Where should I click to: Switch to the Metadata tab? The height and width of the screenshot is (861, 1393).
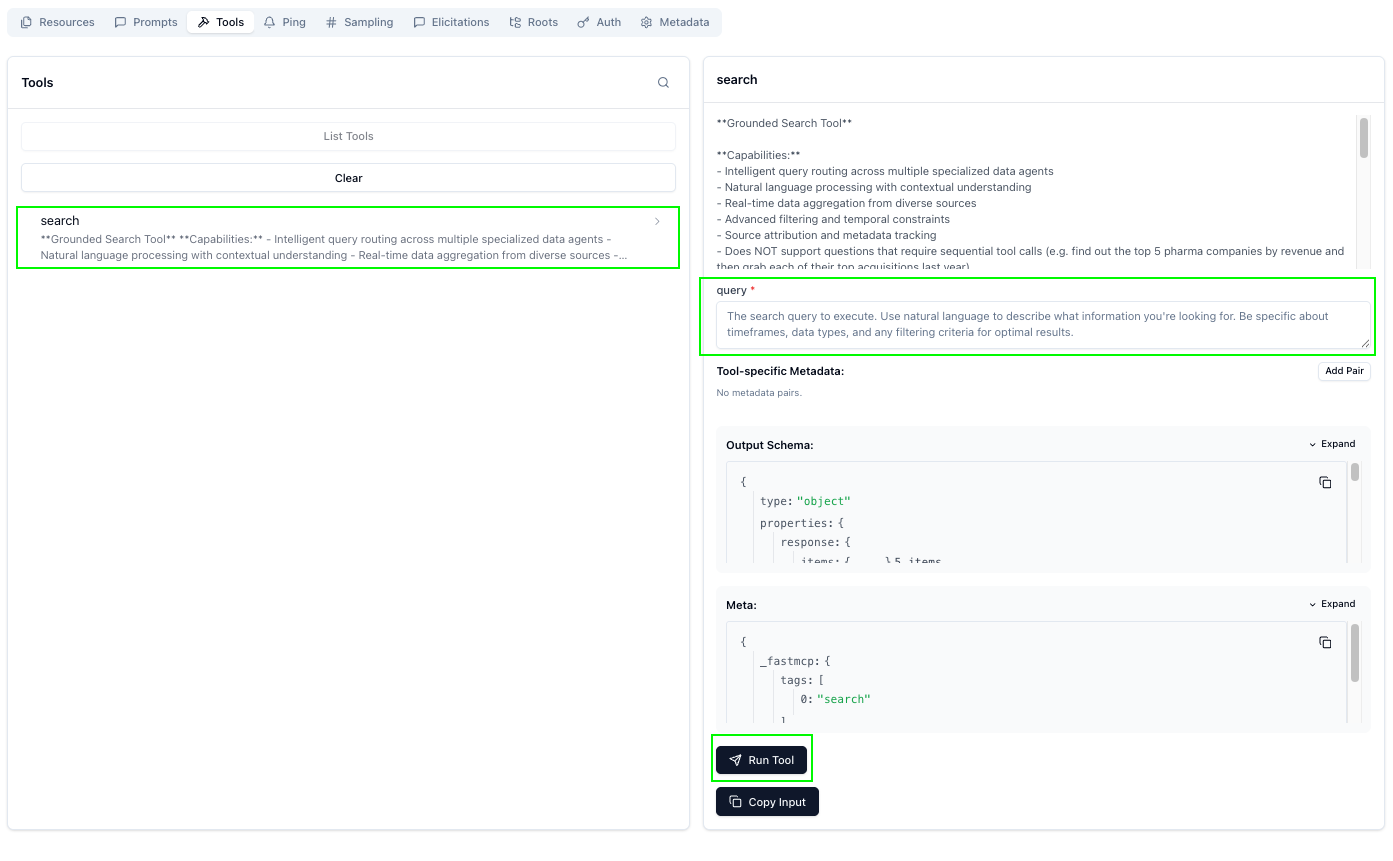pyautogui.click(x=675, y=22)
